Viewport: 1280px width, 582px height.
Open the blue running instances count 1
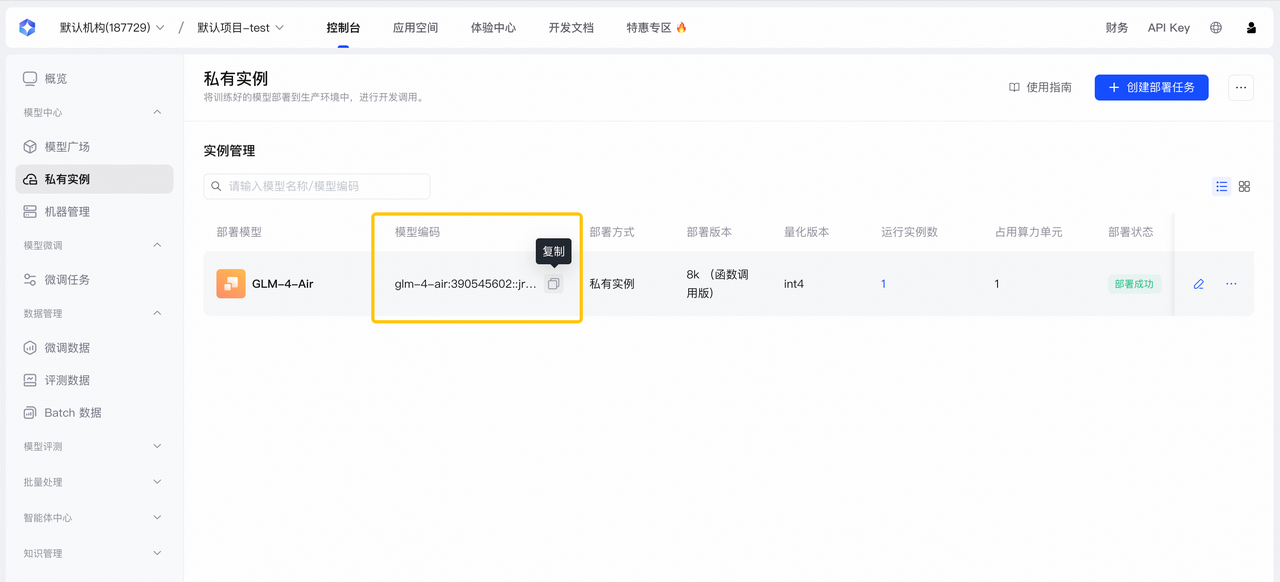[884, 284]
